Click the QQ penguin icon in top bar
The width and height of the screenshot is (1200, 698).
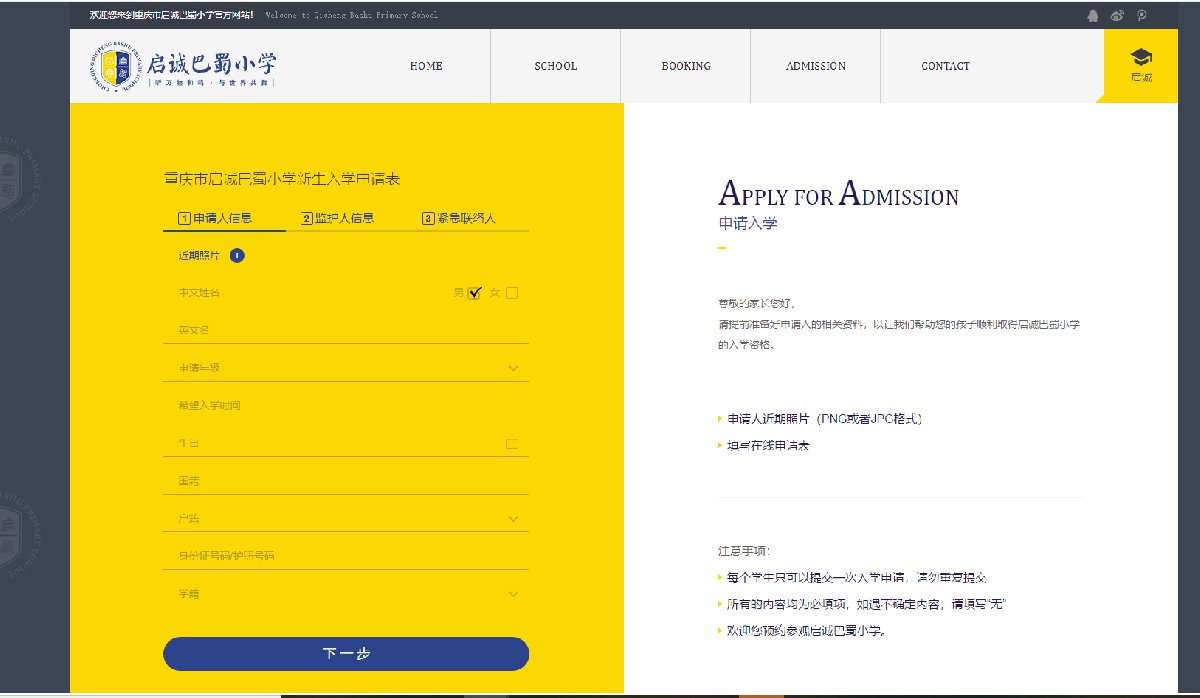pyautogui.click(x=1092, y=16)
